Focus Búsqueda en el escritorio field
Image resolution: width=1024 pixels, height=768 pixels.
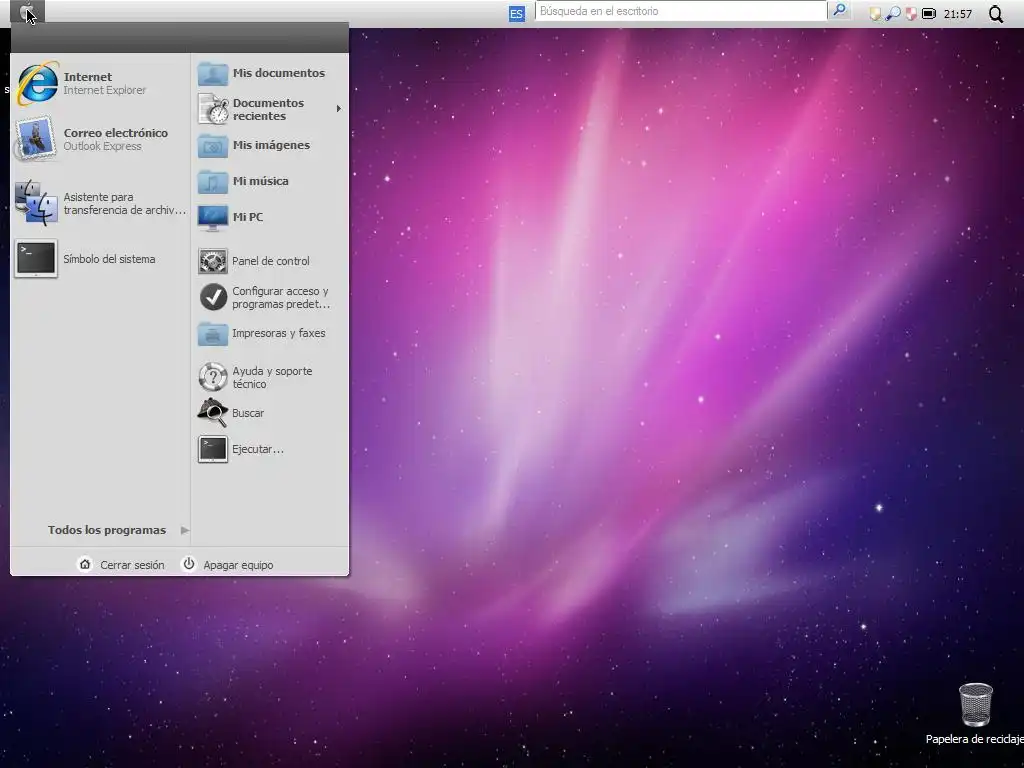click(680, 11)
